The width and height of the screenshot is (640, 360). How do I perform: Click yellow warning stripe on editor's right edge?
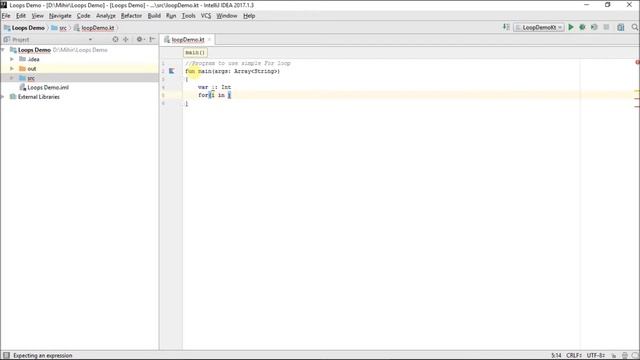pyautogui.click(x=637, y=91)
